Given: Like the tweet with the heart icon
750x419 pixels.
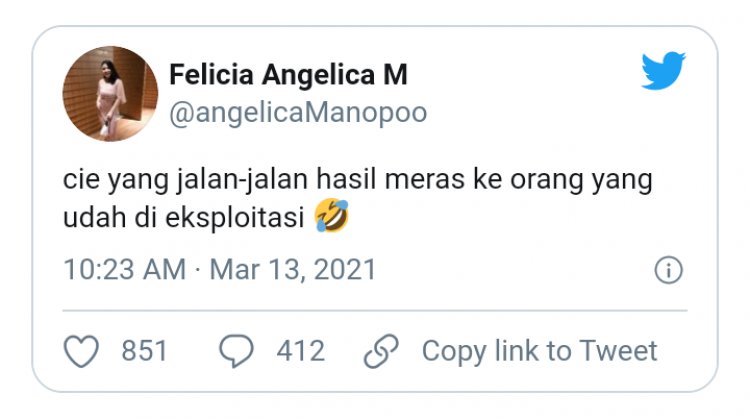Looking at the screenshot, I should 81,351.
